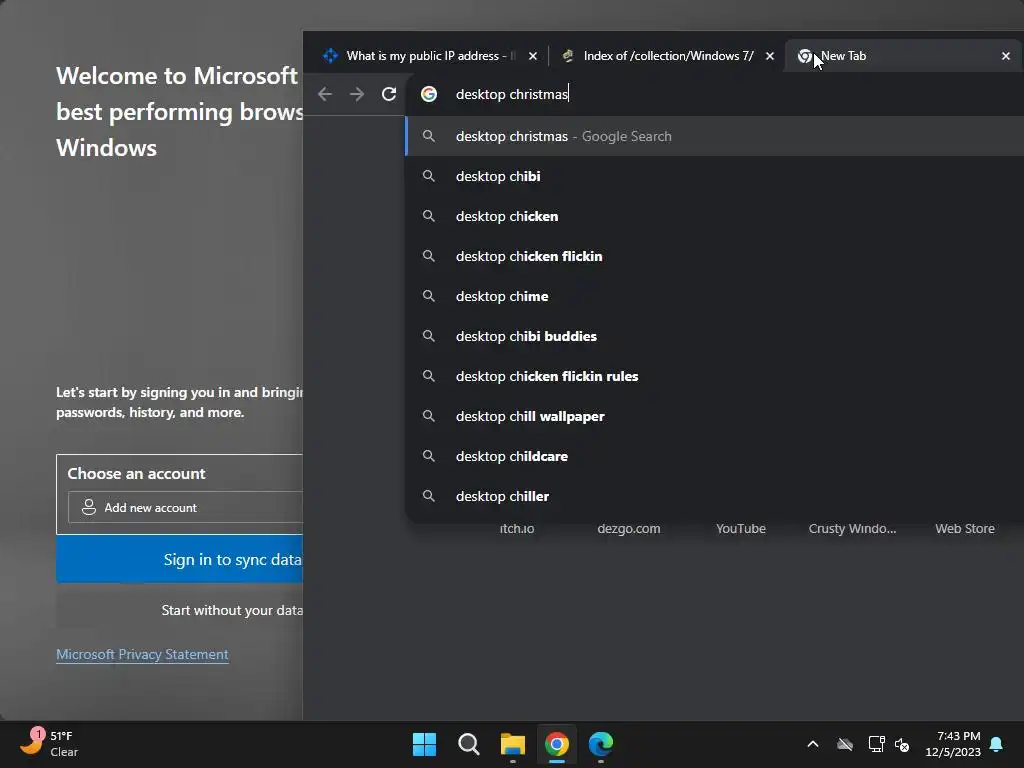This screenshot has width=1024, height=768.
Task: Open the 'YouTube' shortcut
Action: [x=741, y=528]
